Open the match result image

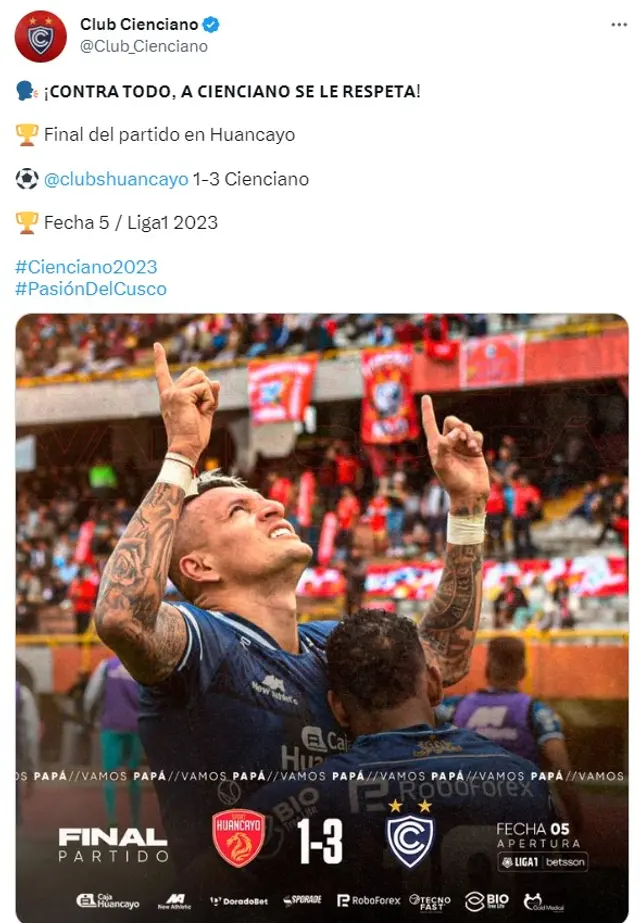point(321,618)
